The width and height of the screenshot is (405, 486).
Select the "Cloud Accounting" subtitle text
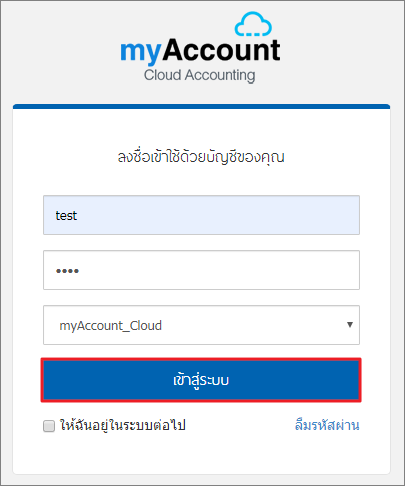click(x=200, y=75)
